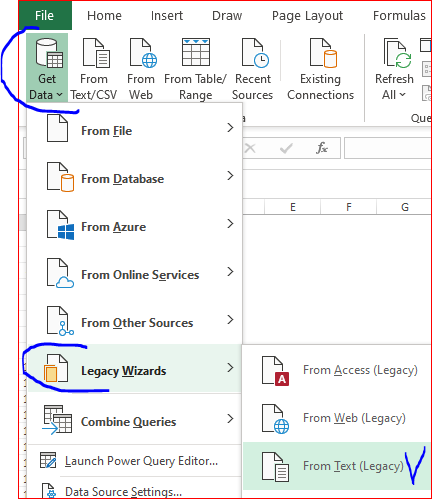
Task: Click the Refresh All icon
Action: (397, 53)
